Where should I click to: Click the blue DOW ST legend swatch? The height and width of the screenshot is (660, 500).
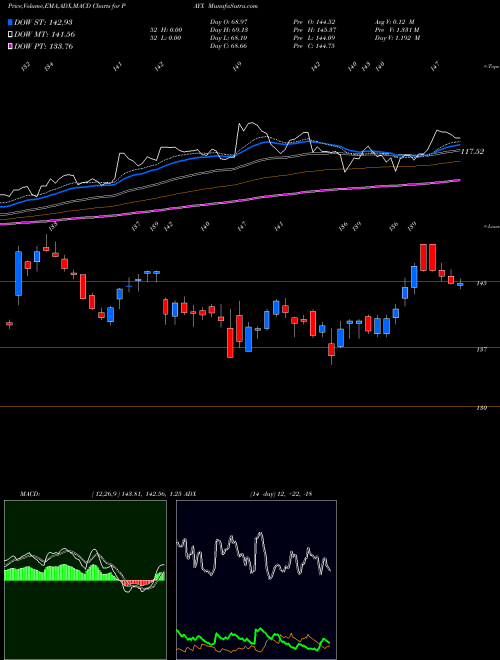click(x=11, y=22)
